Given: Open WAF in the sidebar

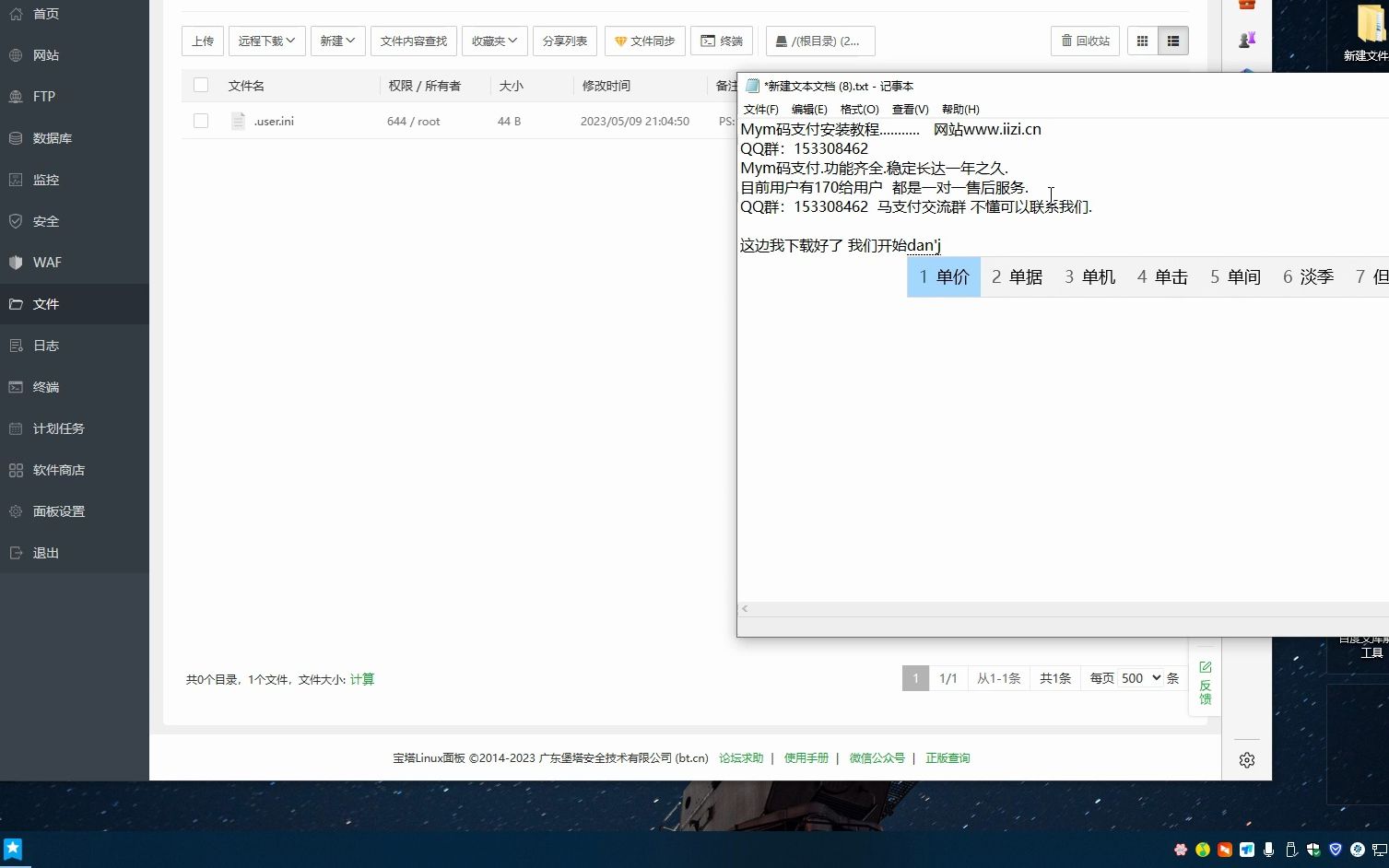Looking at the screenshot, I should (x=74, y=263).
